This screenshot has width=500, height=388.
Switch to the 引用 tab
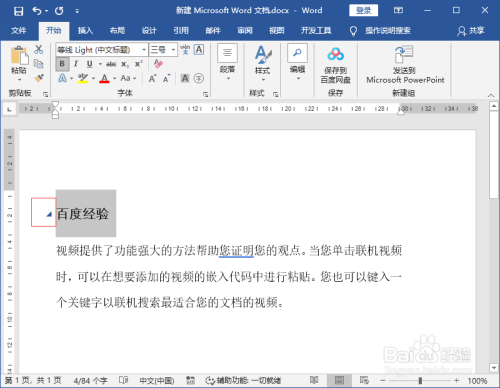click(x=181, y=31)
